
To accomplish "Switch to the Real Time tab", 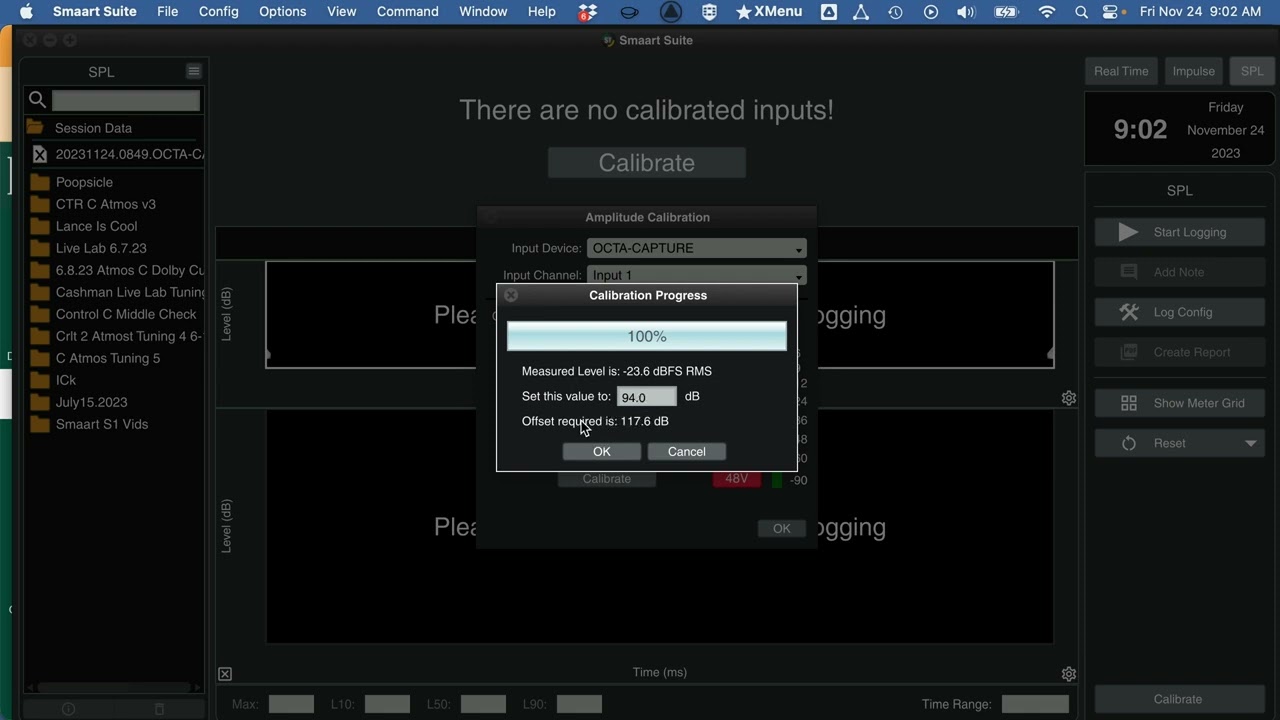I will (1121, 71).
